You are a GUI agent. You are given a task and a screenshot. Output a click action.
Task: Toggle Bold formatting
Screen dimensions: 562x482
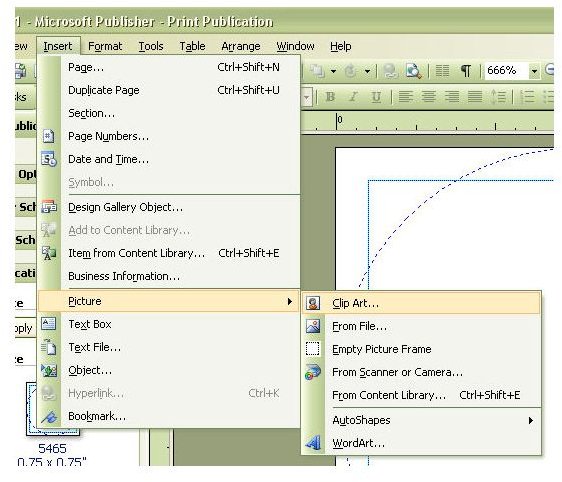[x=330, y=97]
